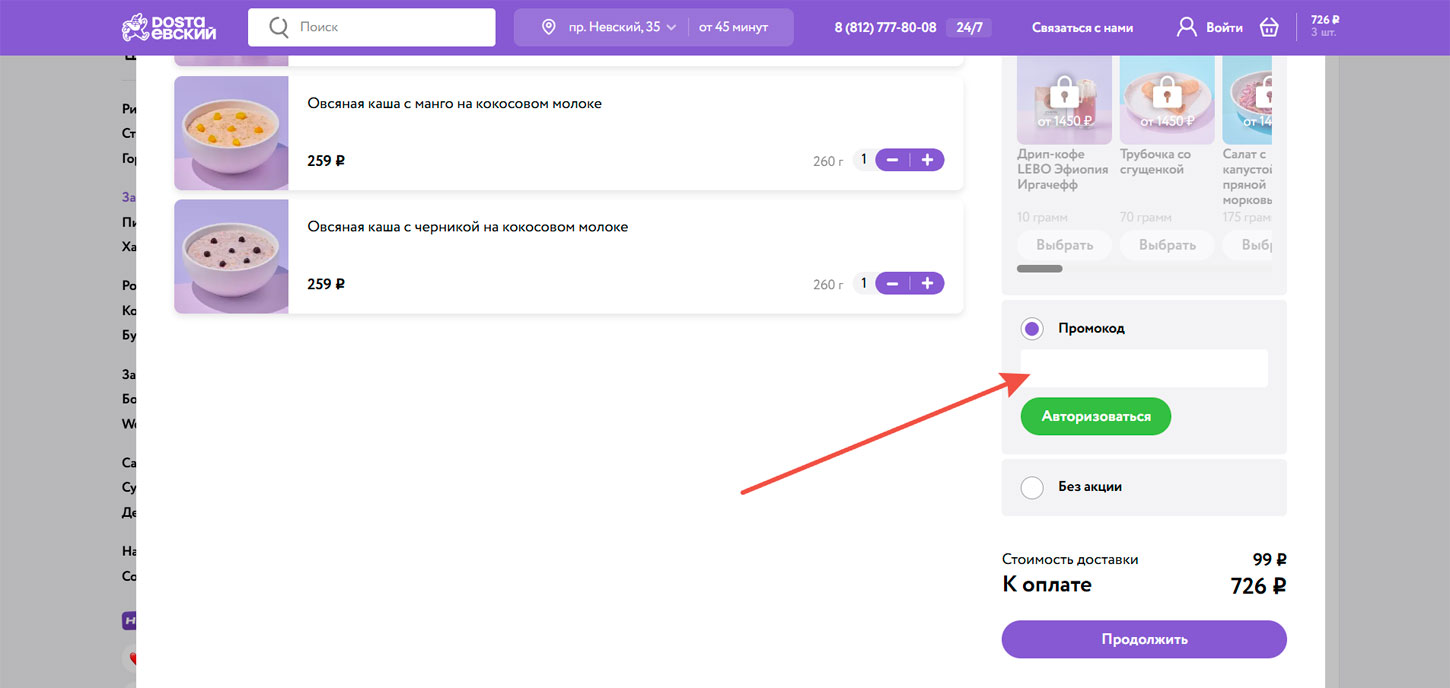
Task: Click the Трубочка со сгущенкой title
Action: (x=1155, y=162)
